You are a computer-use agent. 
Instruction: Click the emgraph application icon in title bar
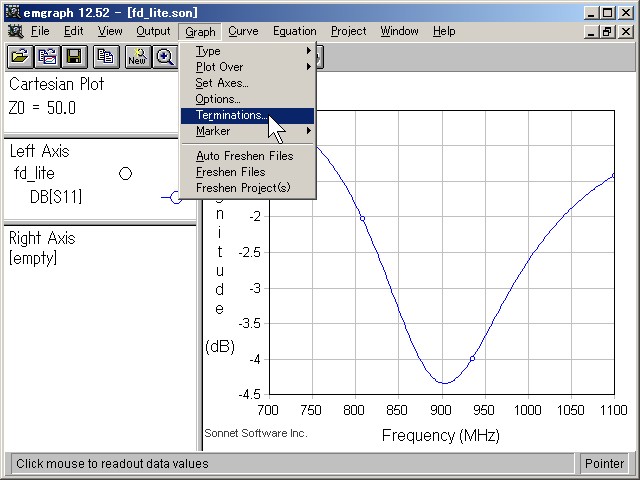[13, 12]
